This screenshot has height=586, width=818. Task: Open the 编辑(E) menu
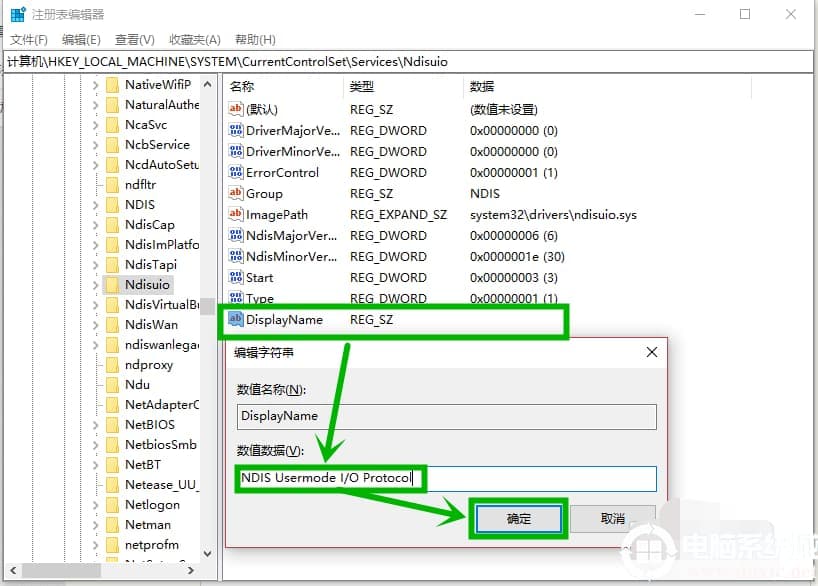[81, 40]
